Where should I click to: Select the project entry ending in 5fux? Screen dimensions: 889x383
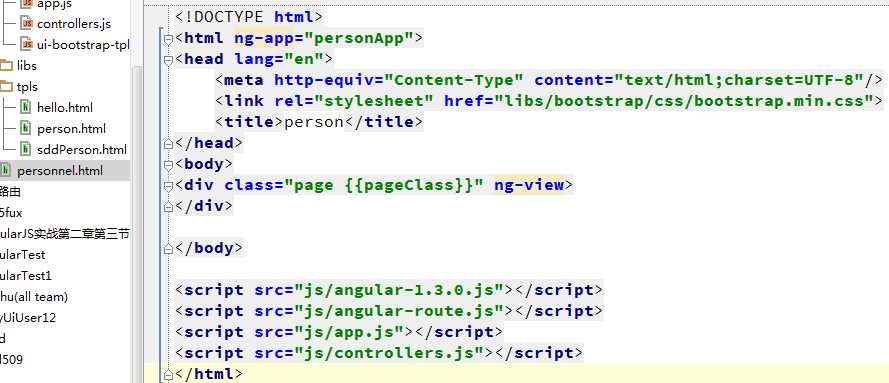click(x=11, y=212)
